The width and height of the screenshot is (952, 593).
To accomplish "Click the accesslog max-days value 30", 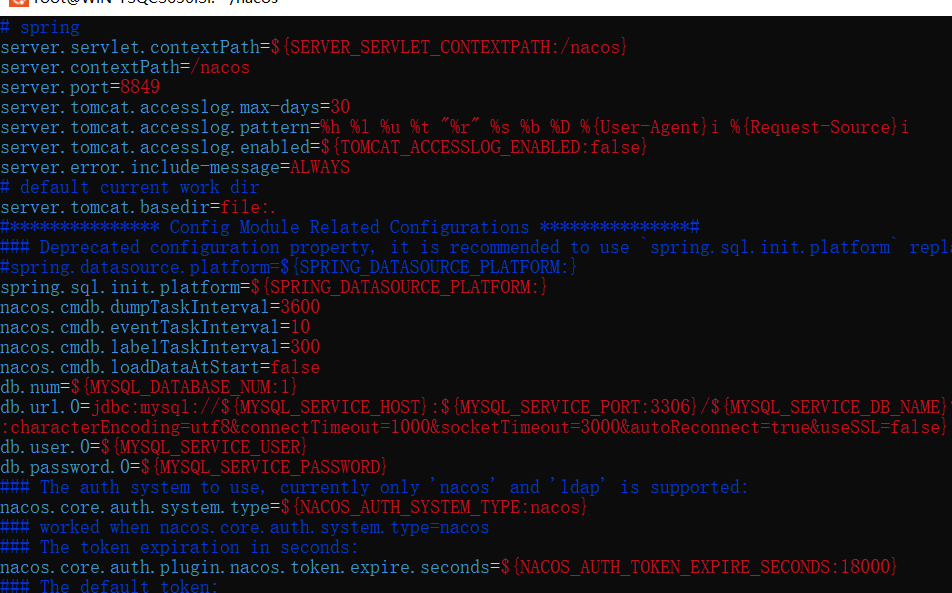I will pyautogui.click(x=340, y=107).
